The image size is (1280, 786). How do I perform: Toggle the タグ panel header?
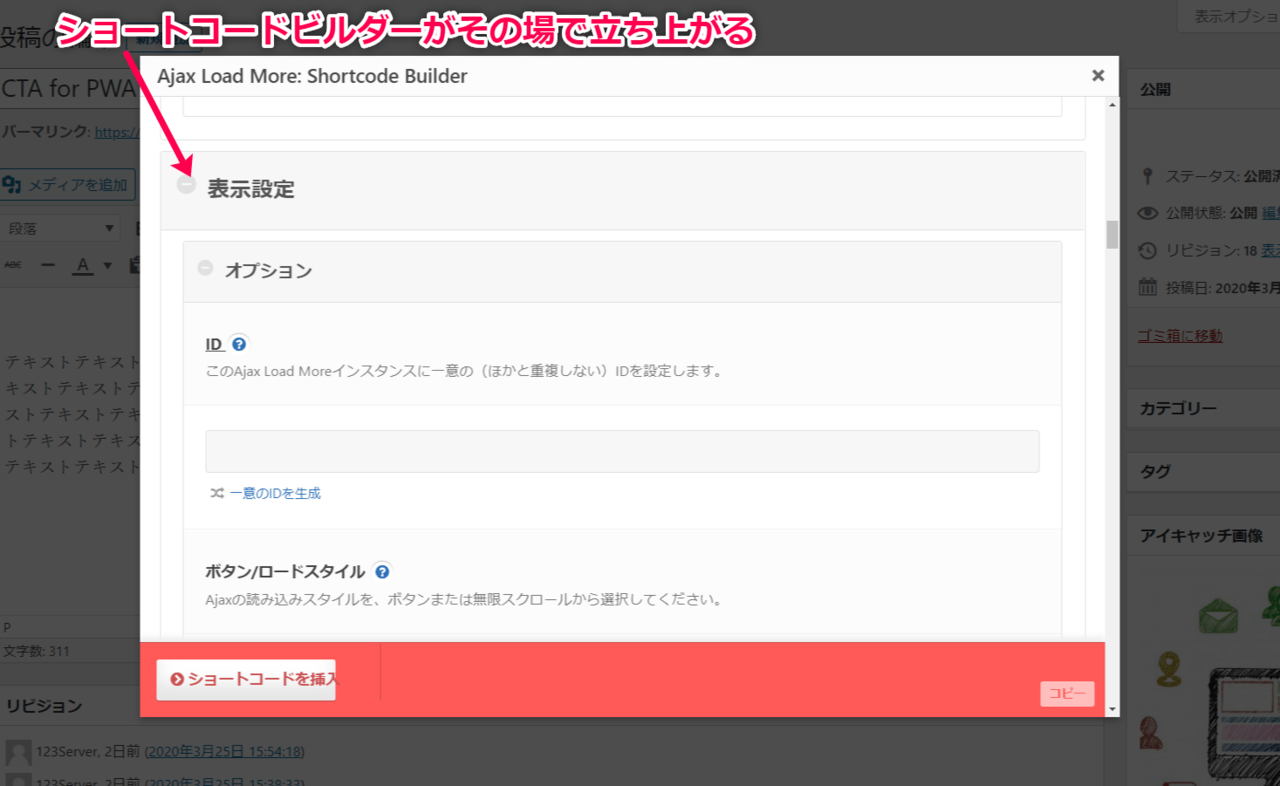tap(1203, 472)
